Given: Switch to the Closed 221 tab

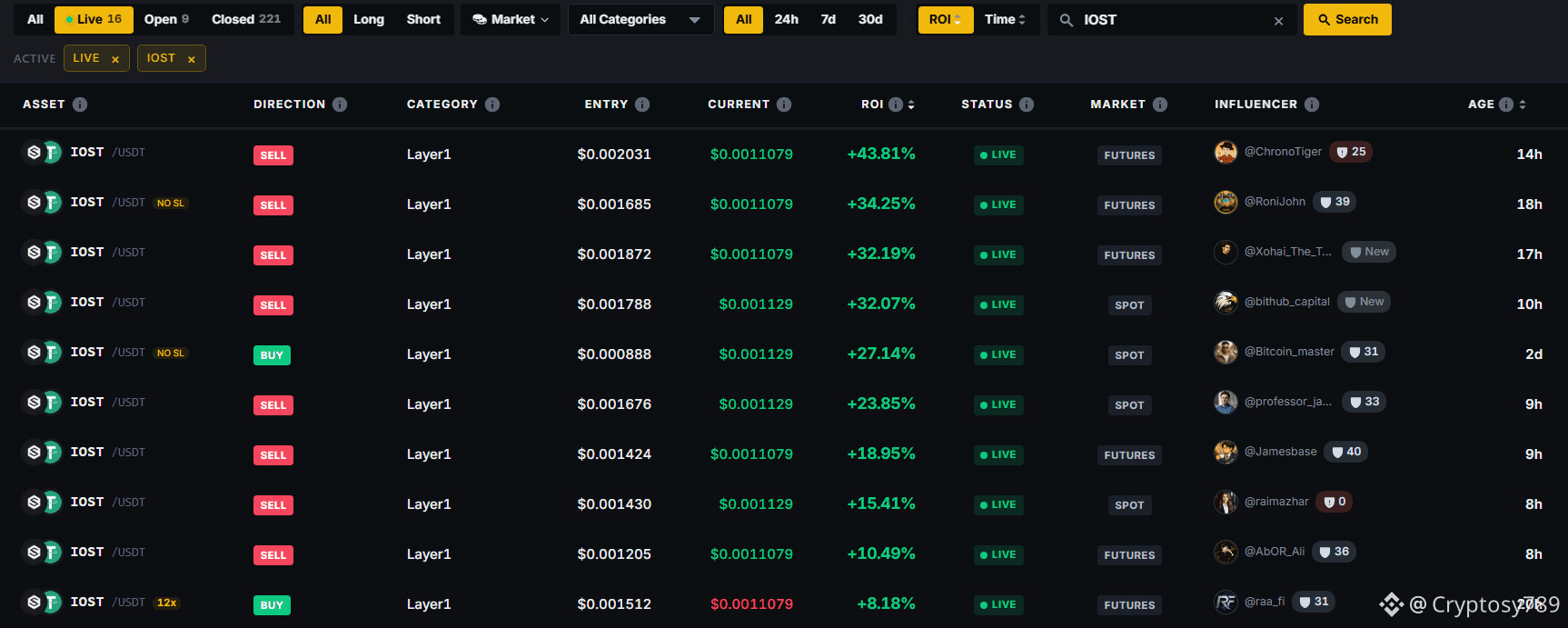Looking at the screenshot, I should 246,19.
